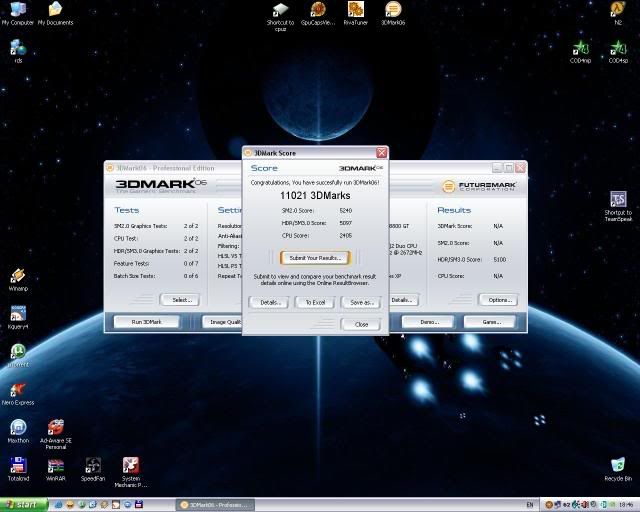Image resolution: width=640 pixels, height=512 pixels.
Task: Select the 3DMark06 taskbar button
Action: tap(214, 504)
